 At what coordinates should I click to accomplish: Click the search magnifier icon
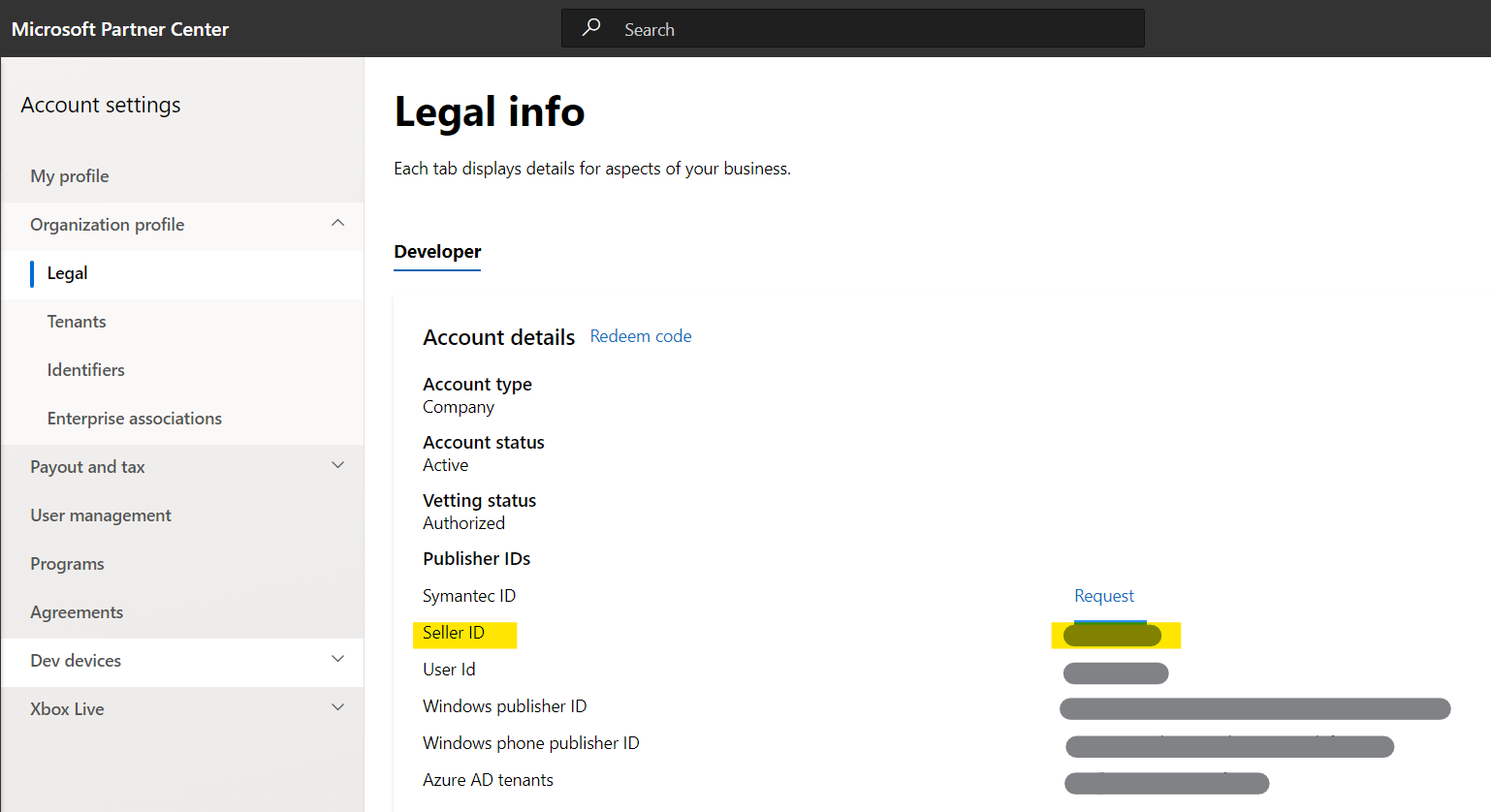pos(591,27)
